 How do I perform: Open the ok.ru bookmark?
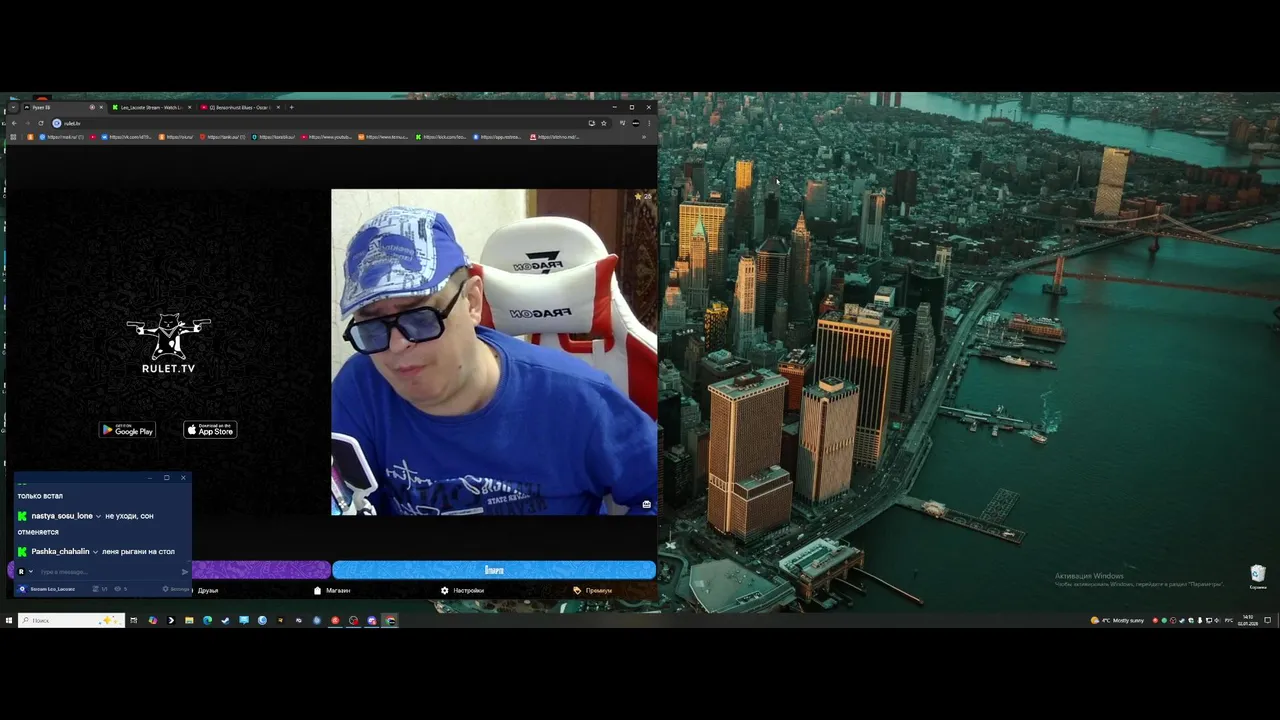tap(176, 137)
